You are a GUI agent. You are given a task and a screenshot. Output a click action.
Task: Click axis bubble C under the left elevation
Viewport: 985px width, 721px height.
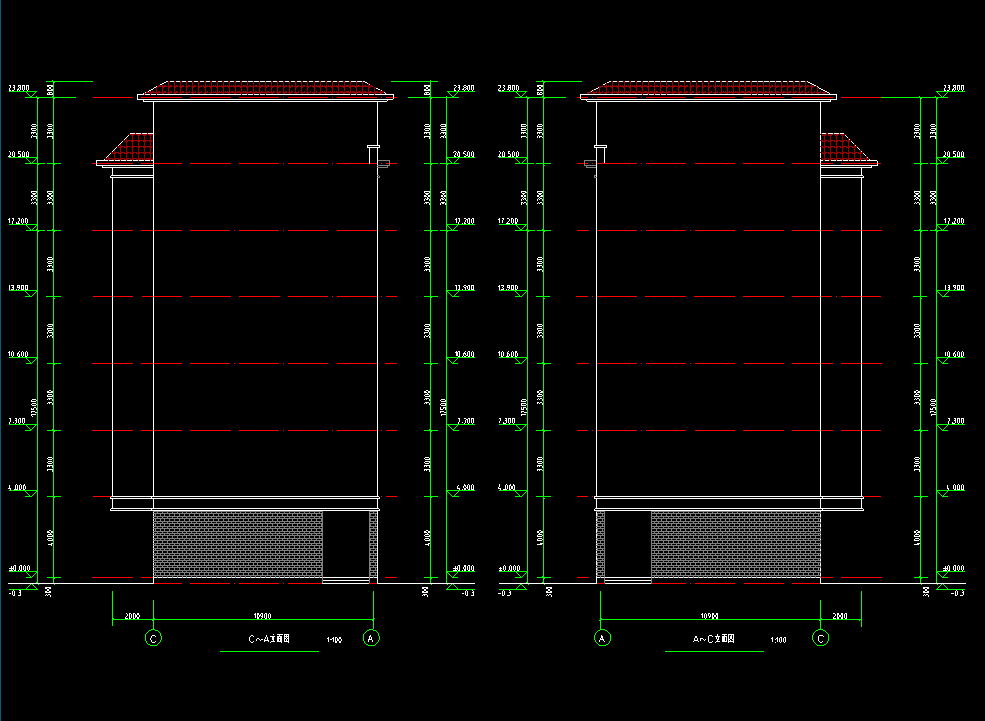click(153, 638)
